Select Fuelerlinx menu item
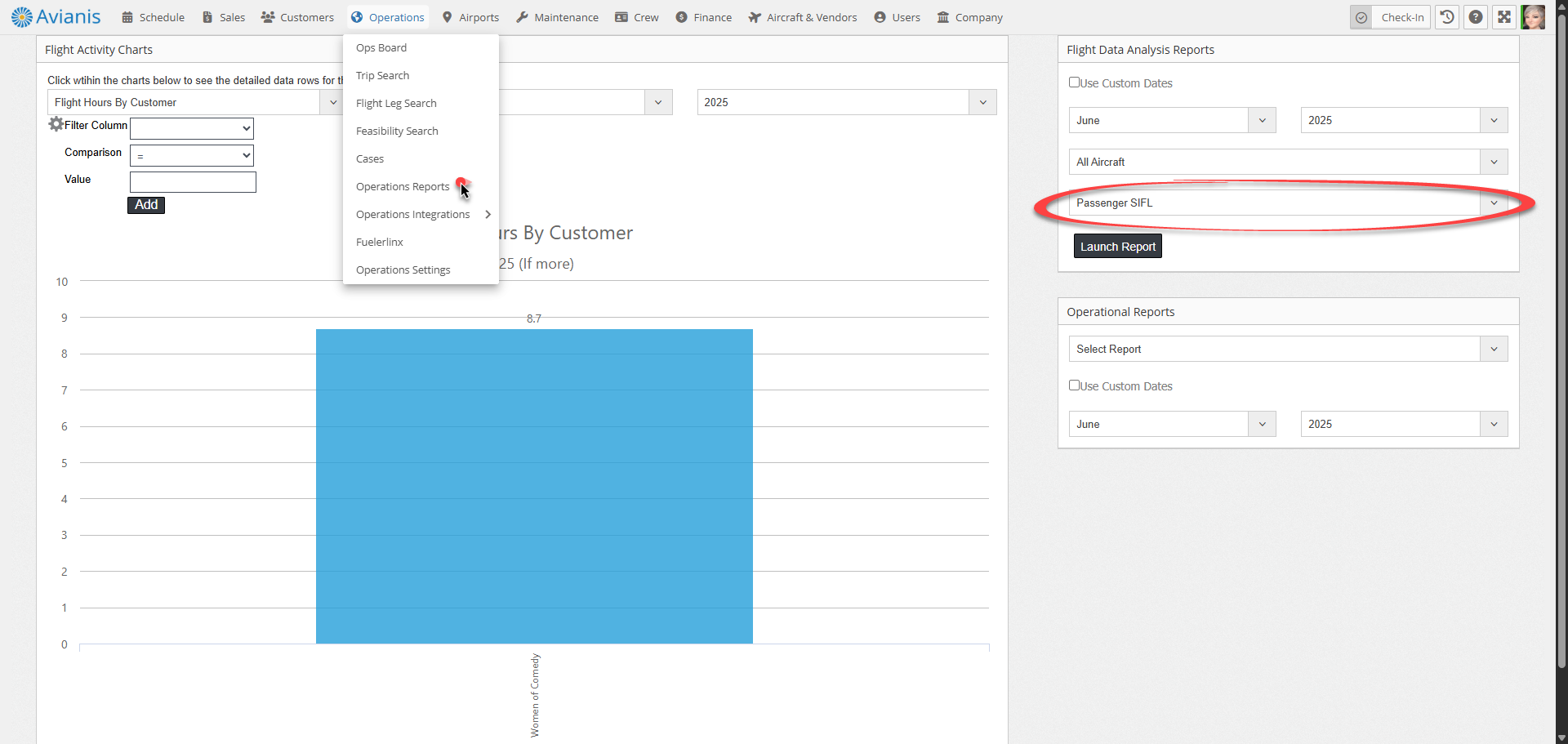The image size is (1568, 744). pos(421,242)
